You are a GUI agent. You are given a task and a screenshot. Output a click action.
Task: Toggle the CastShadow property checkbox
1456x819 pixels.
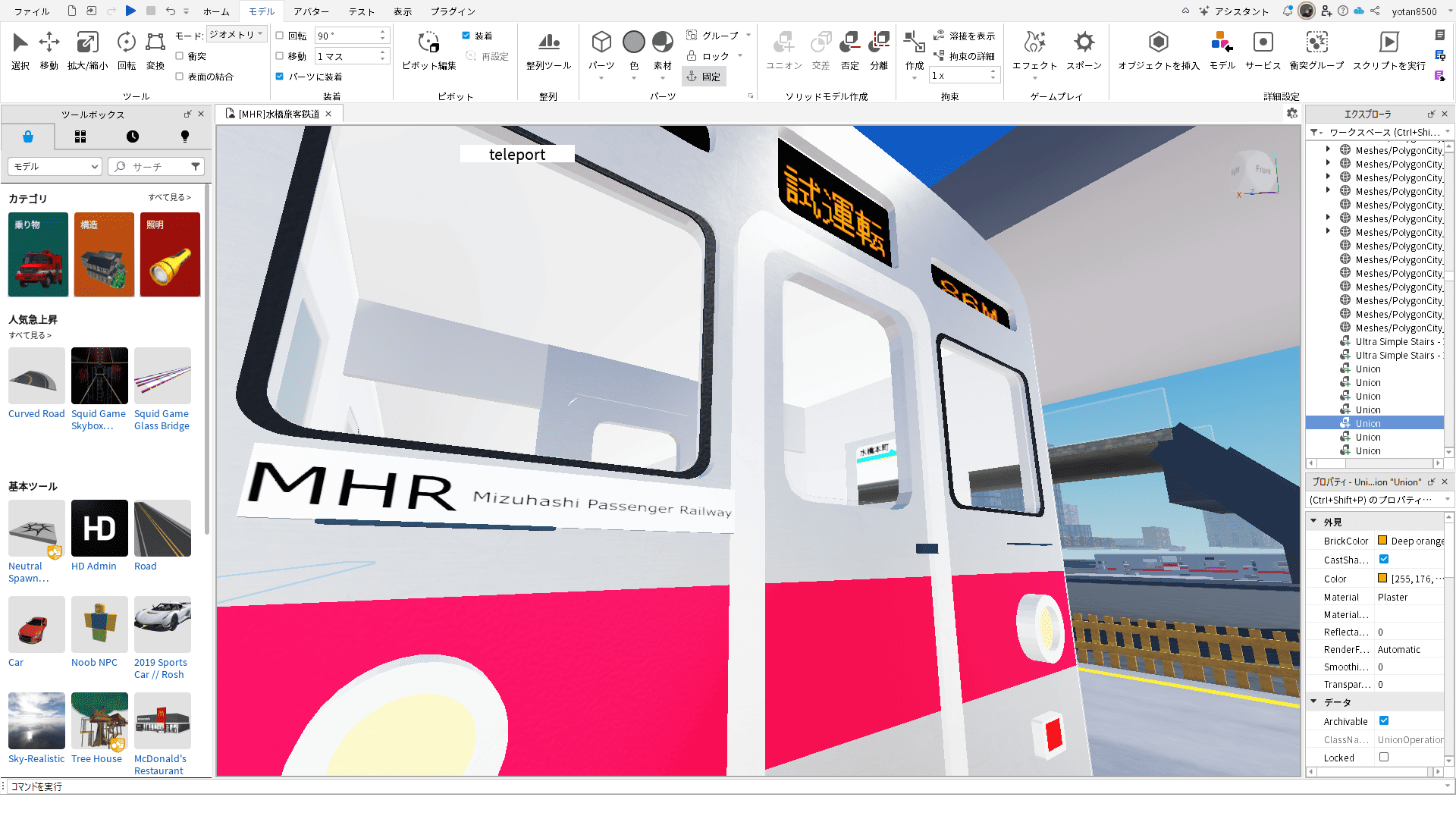[x=1384, y=560]
